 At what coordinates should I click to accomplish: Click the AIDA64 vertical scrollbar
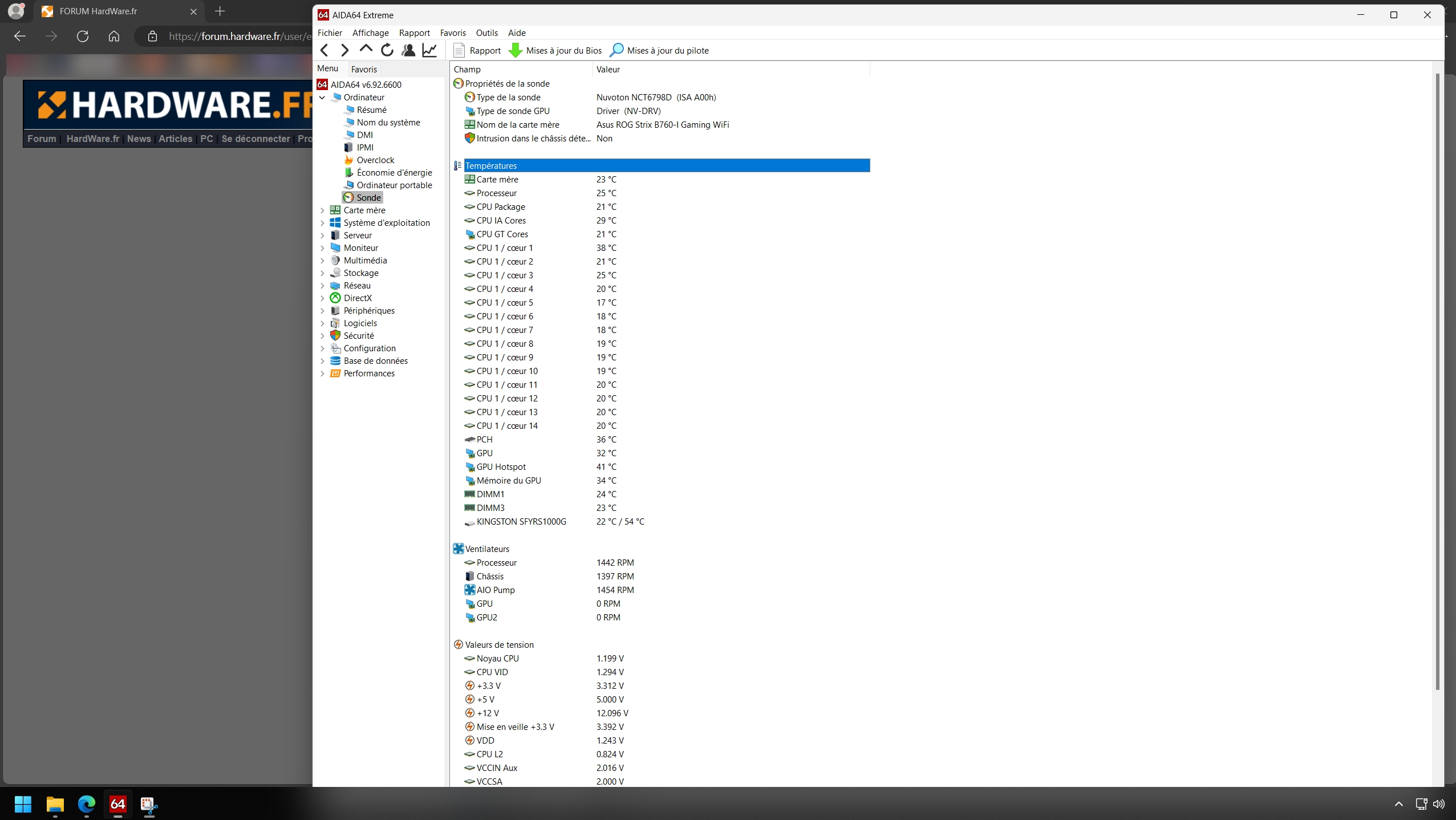[1438, 381]
